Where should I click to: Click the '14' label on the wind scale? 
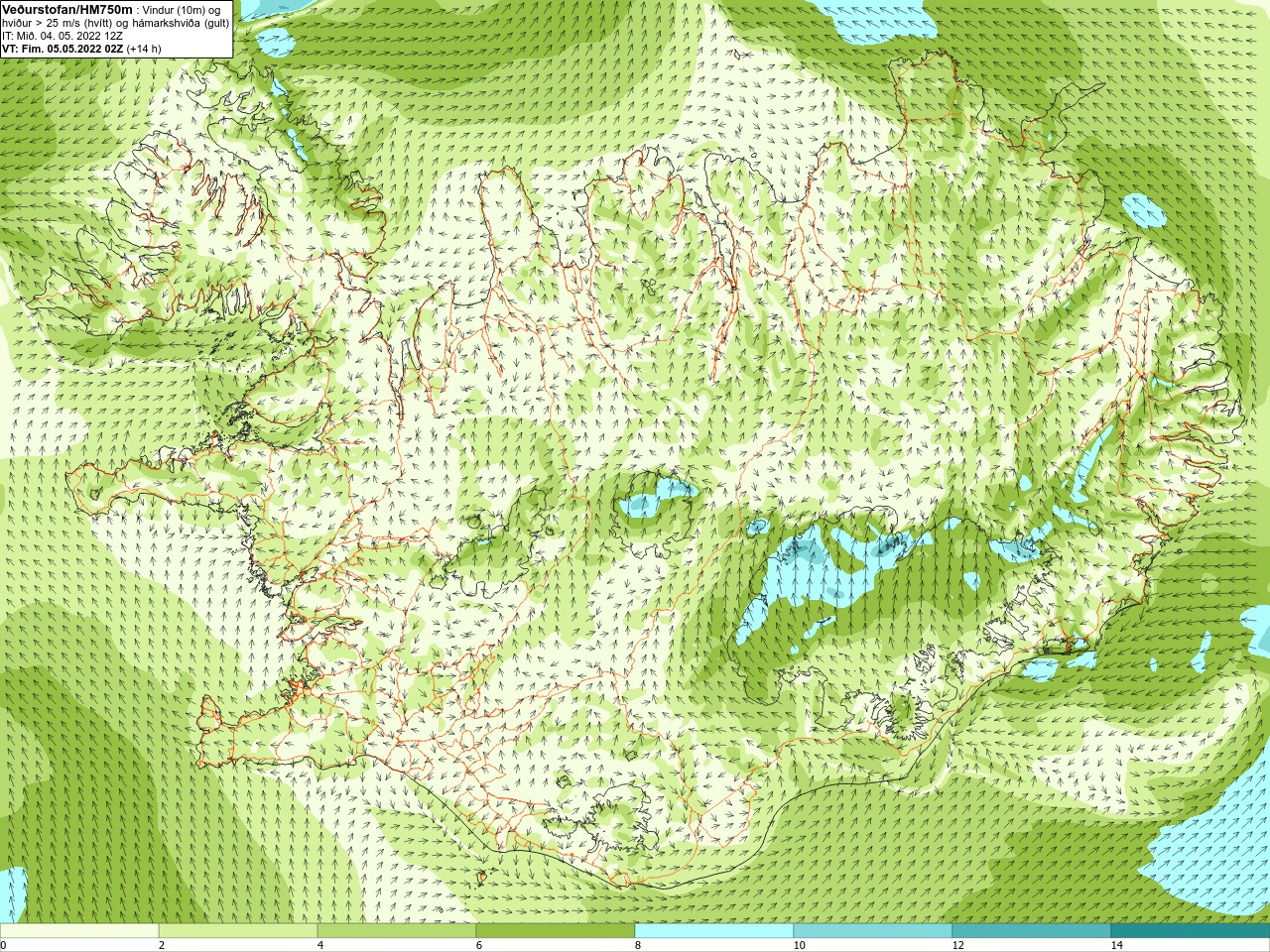coord(1116,945)
